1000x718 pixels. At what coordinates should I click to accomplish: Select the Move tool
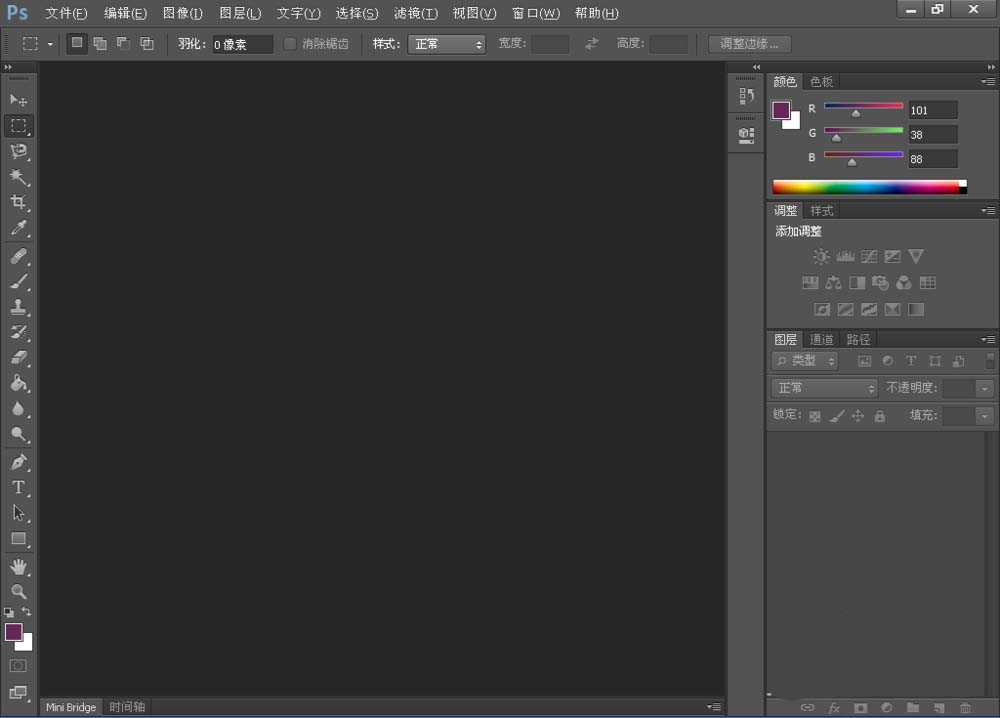[x=18, y=100]
